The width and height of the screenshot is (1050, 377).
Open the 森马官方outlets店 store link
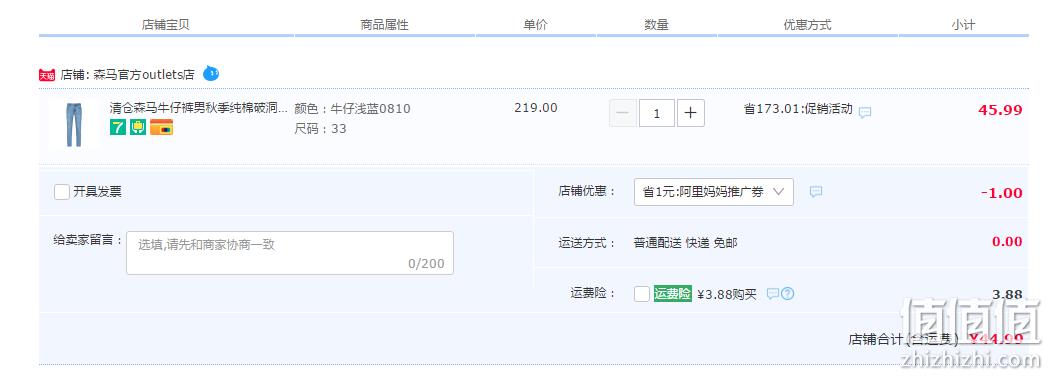(144, 75)
